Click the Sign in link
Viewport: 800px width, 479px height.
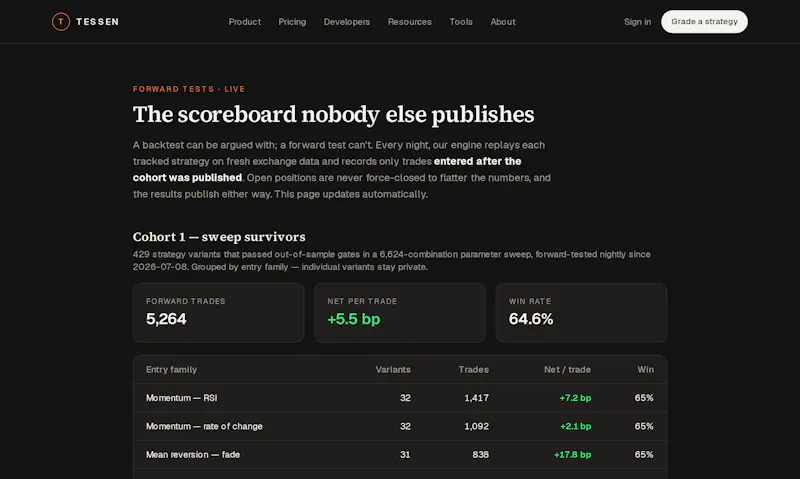point(637,22)
